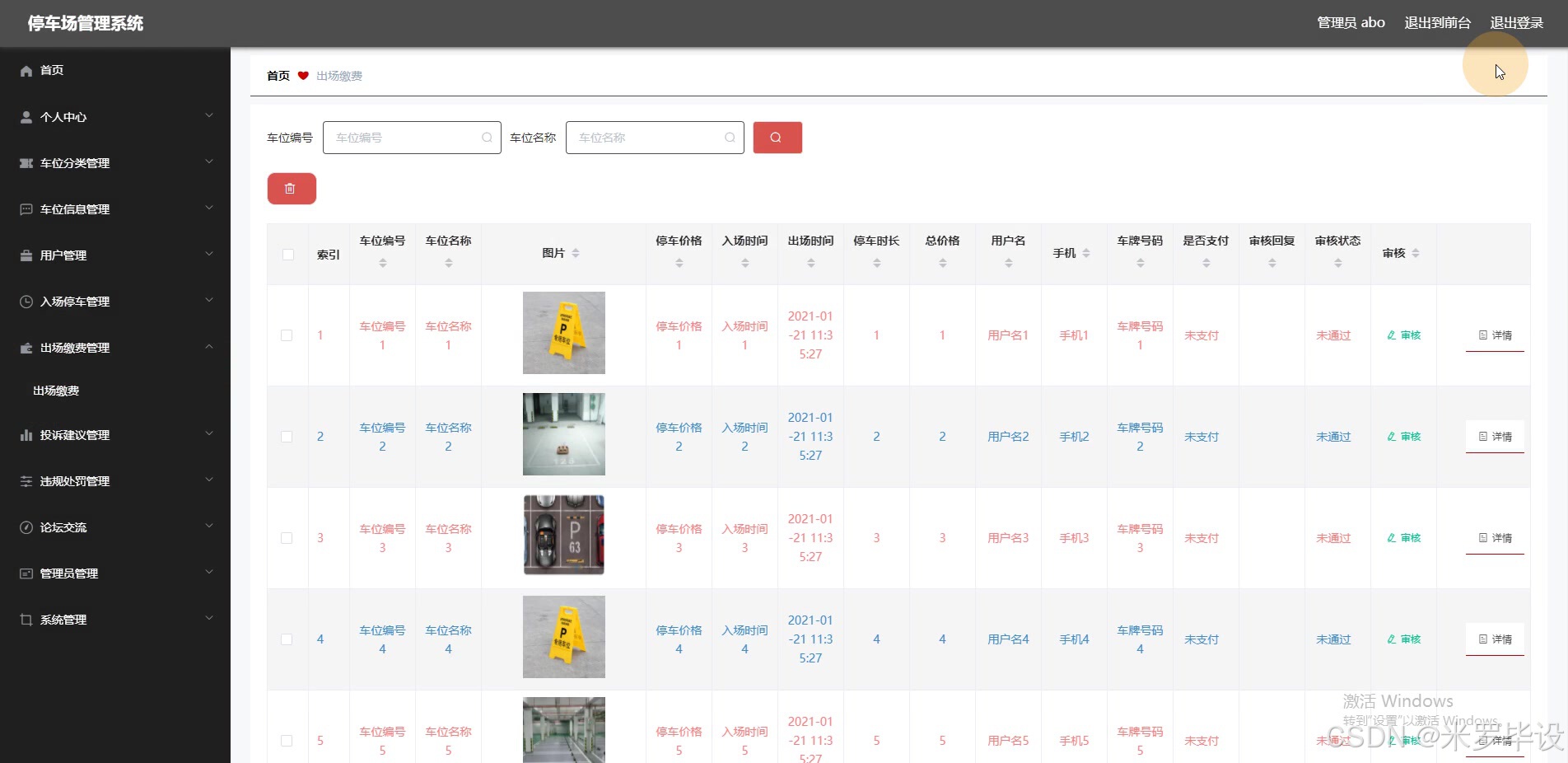The height and width of the screenshot is (763, 1568).
Task: Click 退出登录 in the top bar
Action: 1516,23
